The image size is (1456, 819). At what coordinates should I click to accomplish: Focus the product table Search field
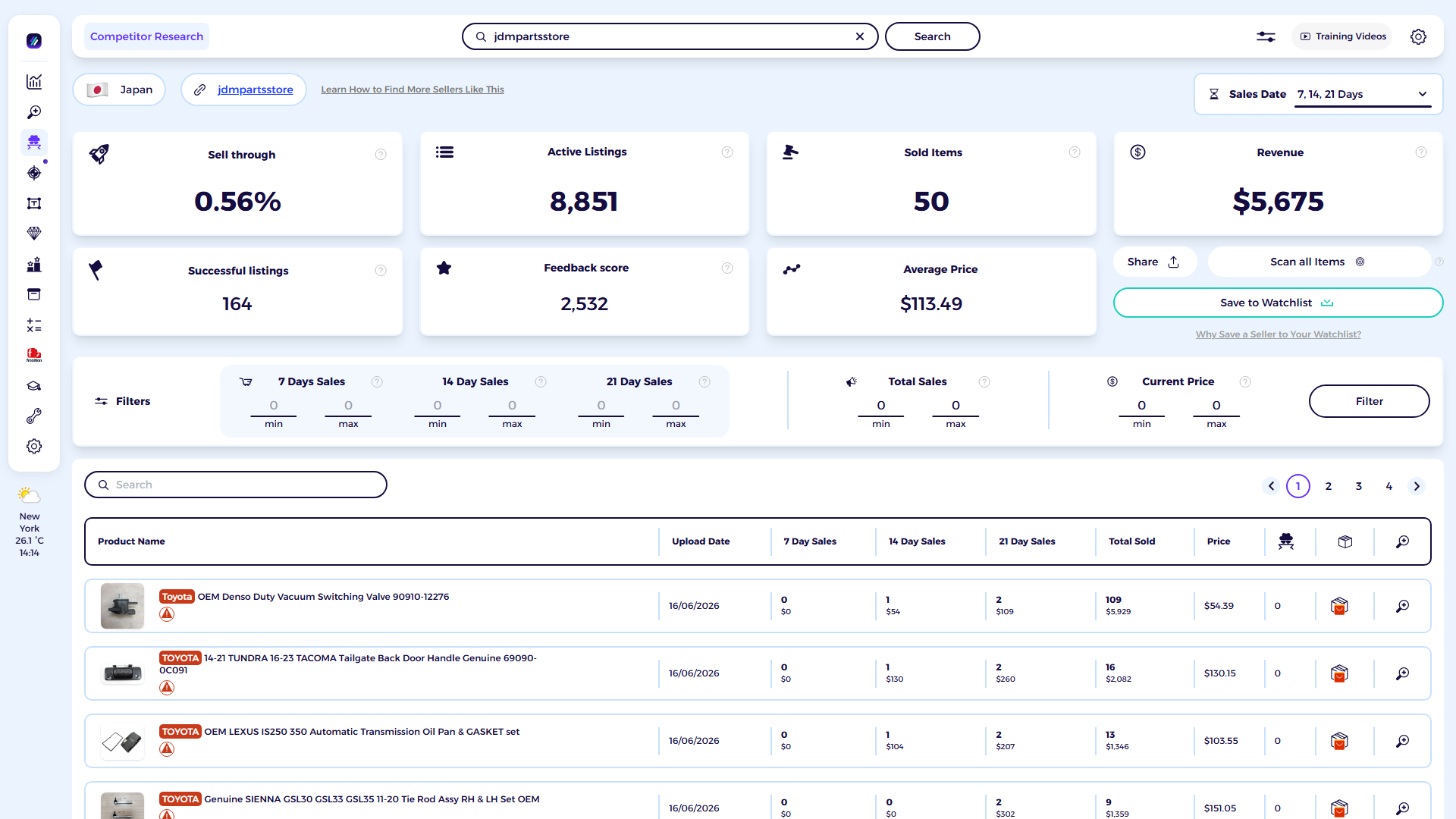coord(236,485)
